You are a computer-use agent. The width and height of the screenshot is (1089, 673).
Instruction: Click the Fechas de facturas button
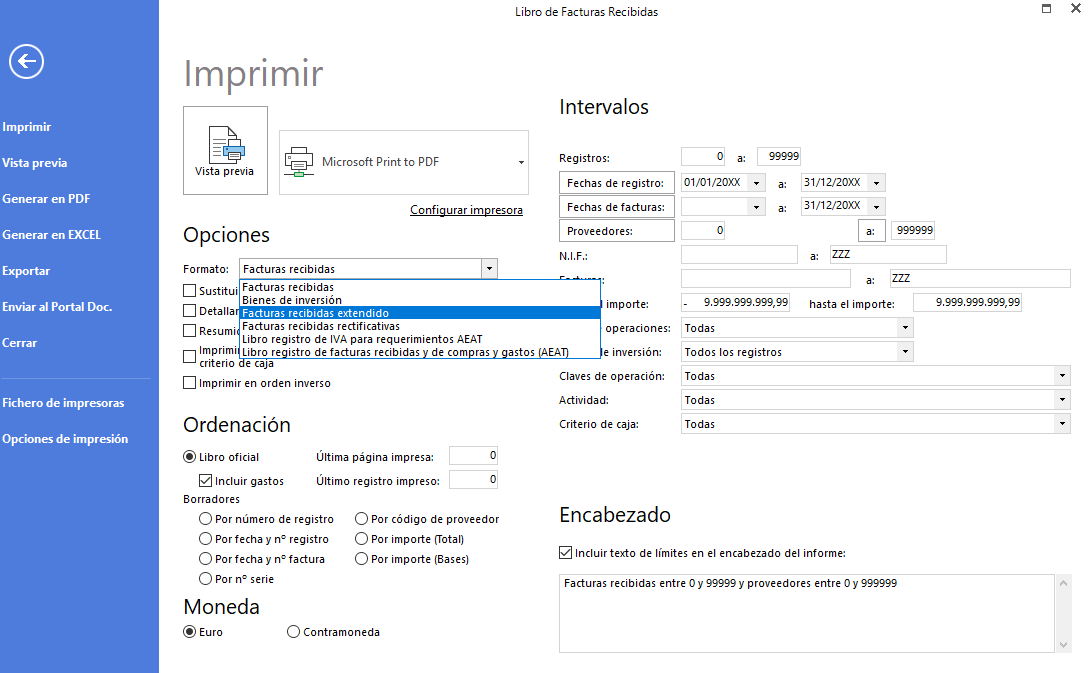[617, 207]
